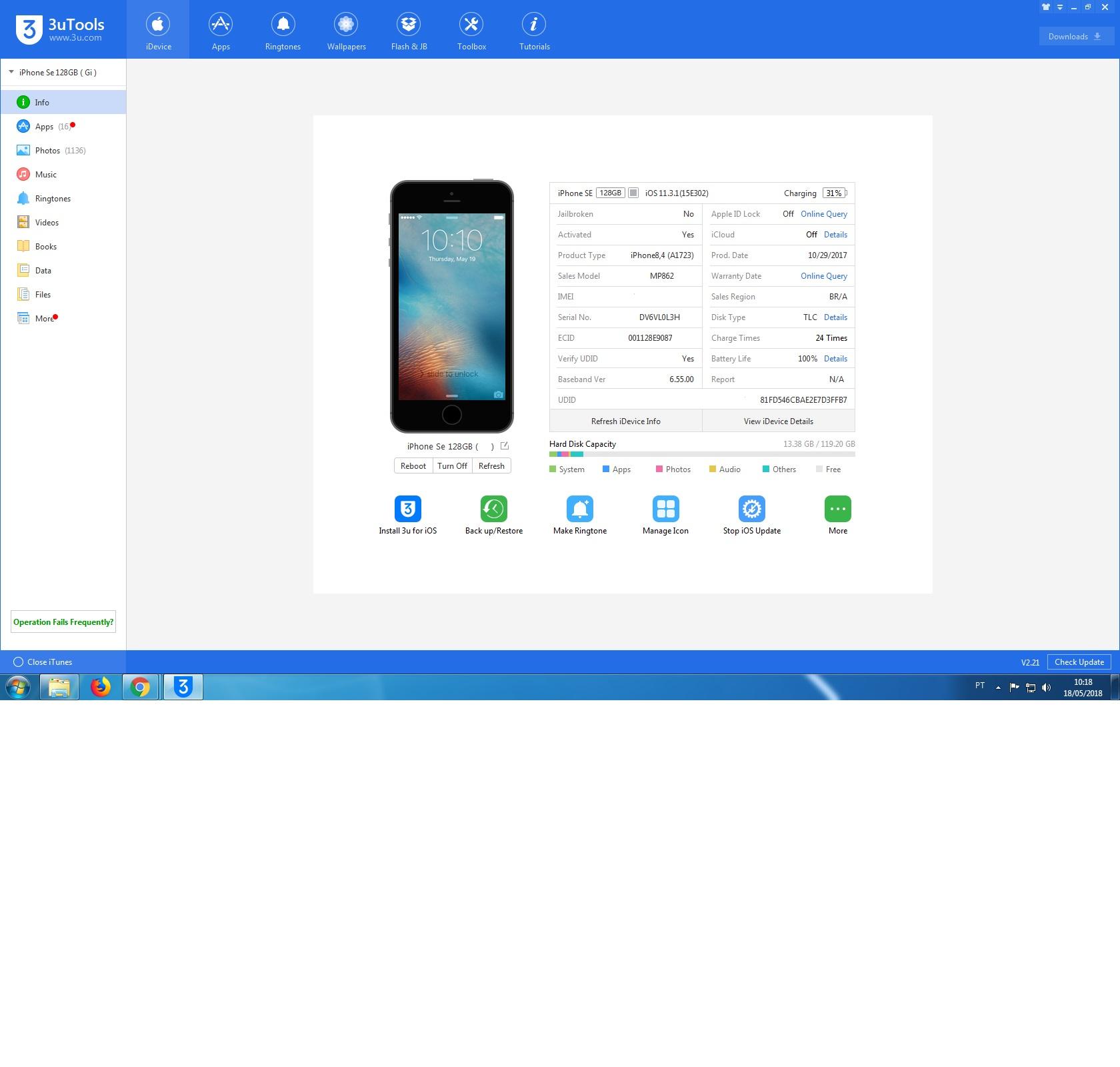Screen dimensions: 1120x1067
Task: Open the Flash & JB tab
Action: [x=409, y=30]
